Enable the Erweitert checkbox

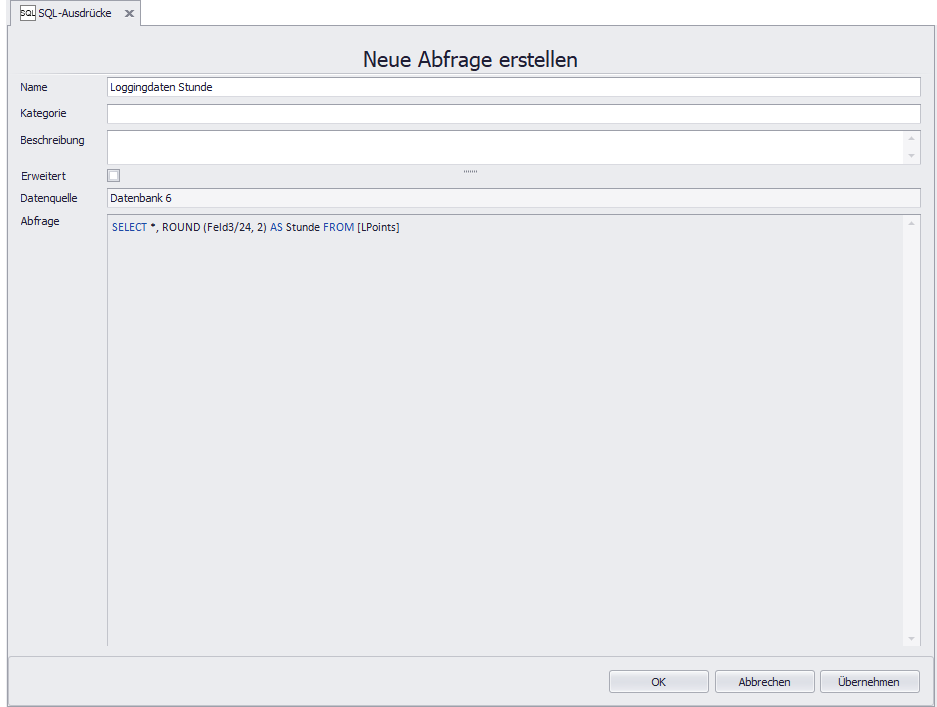(113, 175)
